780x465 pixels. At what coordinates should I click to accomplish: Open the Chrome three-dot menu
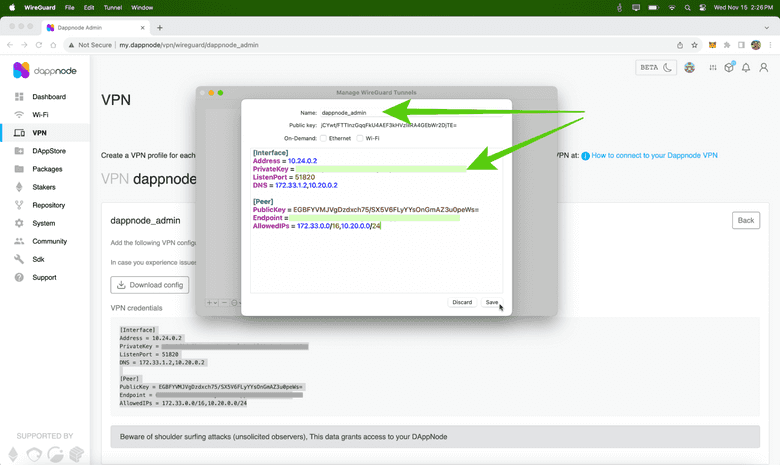click(x=768, y=45)
